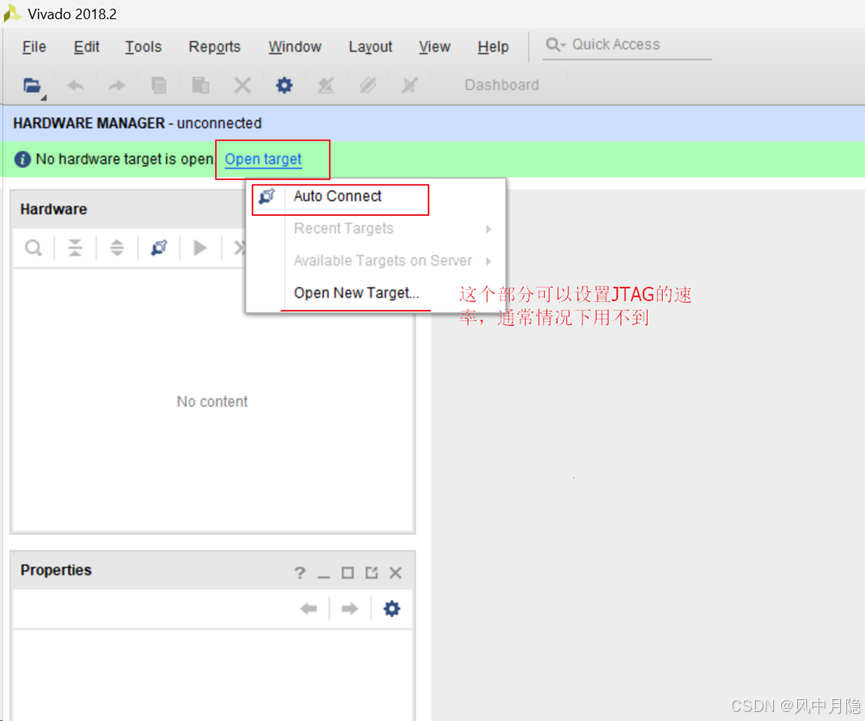865x721 pixels.
Task: Open the Reports menu
Action: (215, 47)
